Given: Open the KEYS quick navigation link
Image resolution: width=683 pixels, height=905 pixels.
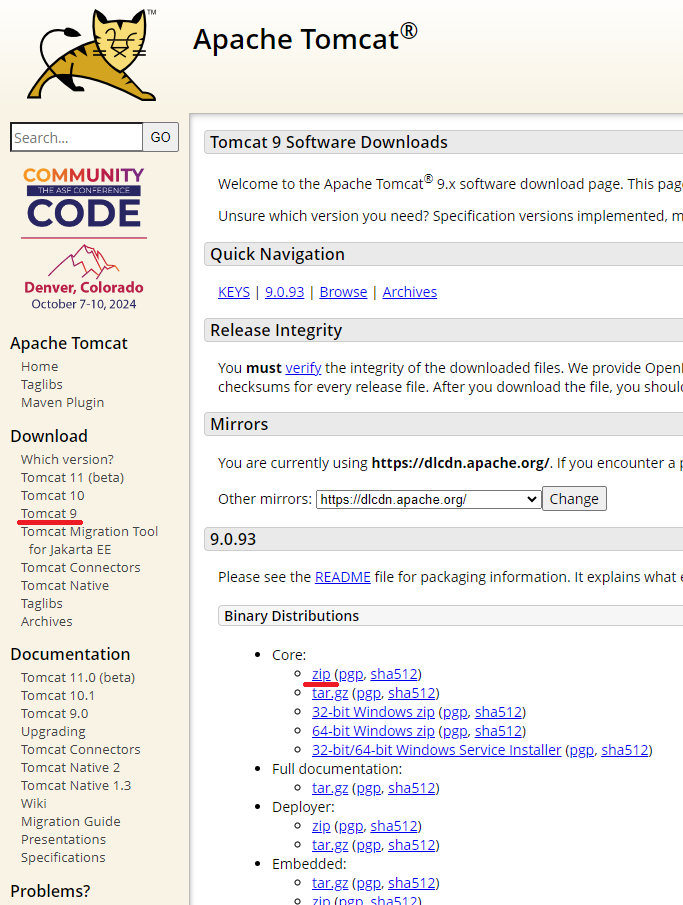Looking at the screenshot, I should (234, 292).
